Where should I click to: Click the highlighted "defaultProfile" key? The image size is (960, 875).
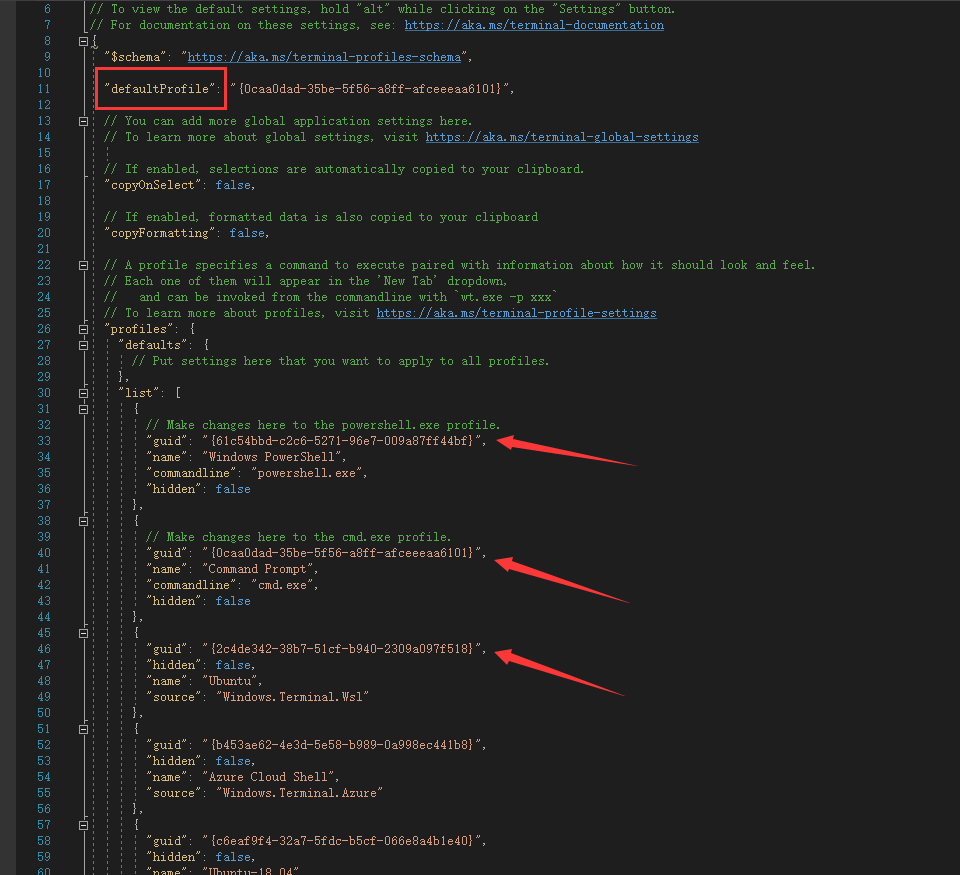coord(158,88)
